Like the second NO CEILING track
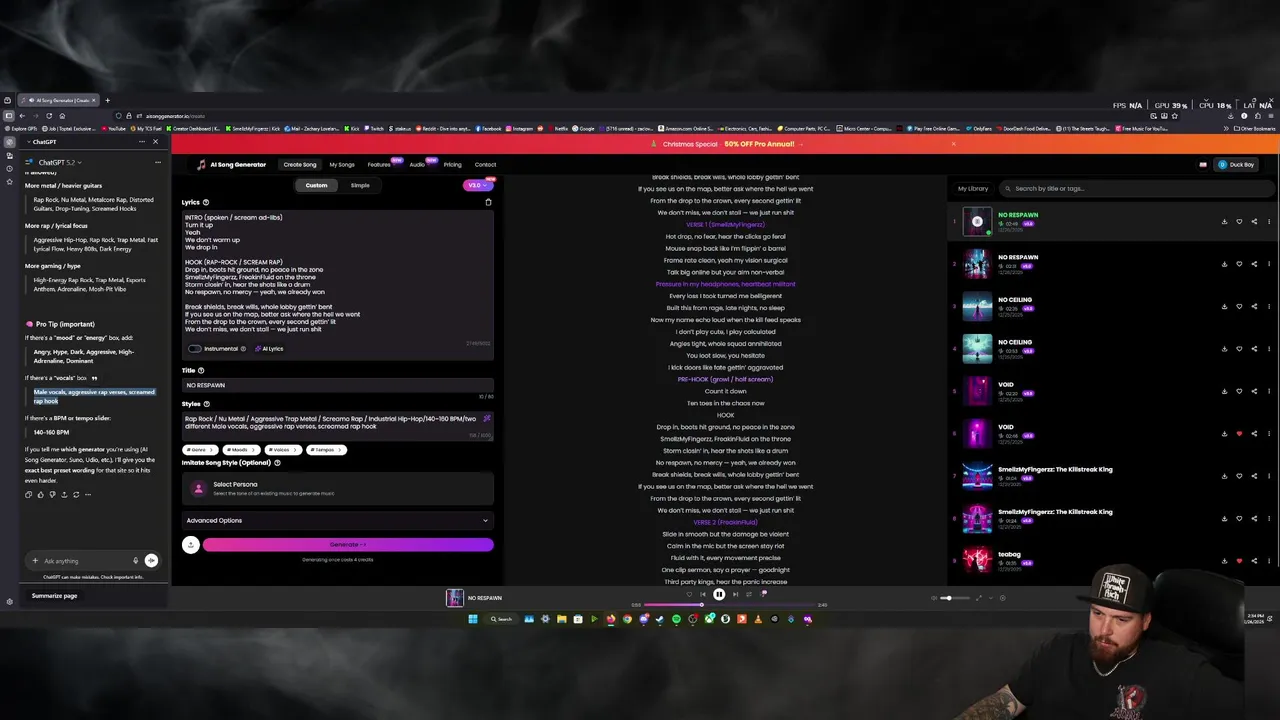This screenshot has width=1280, height=720. 1239,349
